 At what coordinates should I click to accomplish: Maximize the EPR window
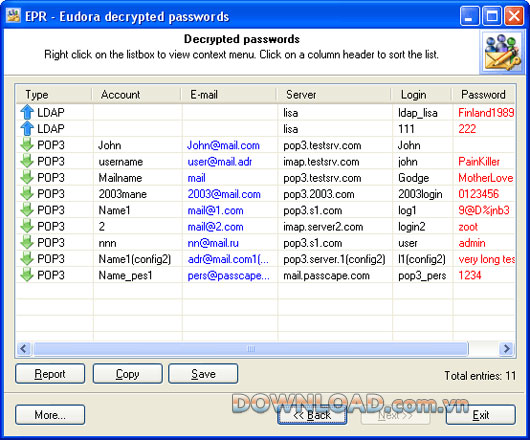click(x=491, y=16)
